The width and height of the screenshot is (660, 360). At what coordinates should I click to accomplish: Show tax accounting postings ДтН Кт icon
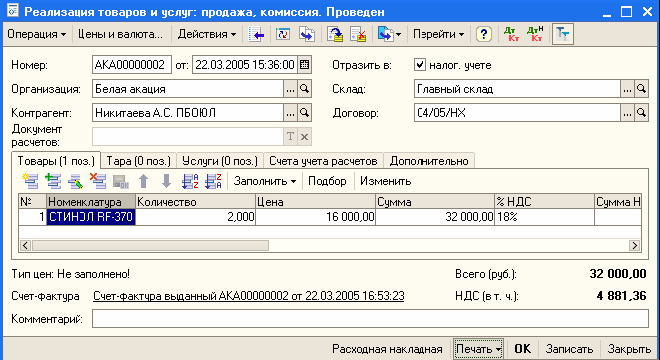pyautogui.click(x=535, y=34)
